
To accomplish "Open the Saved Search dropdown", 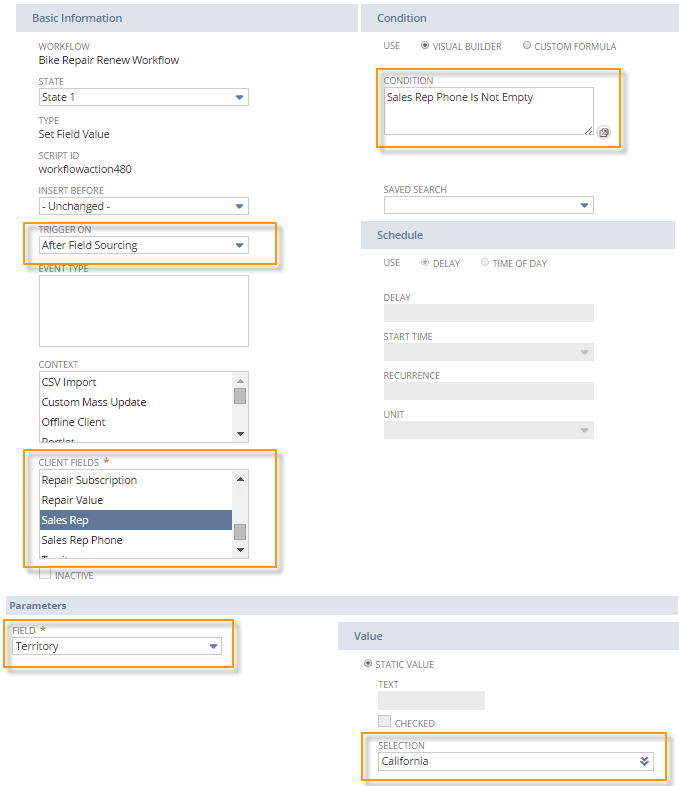I will (489, 205).
